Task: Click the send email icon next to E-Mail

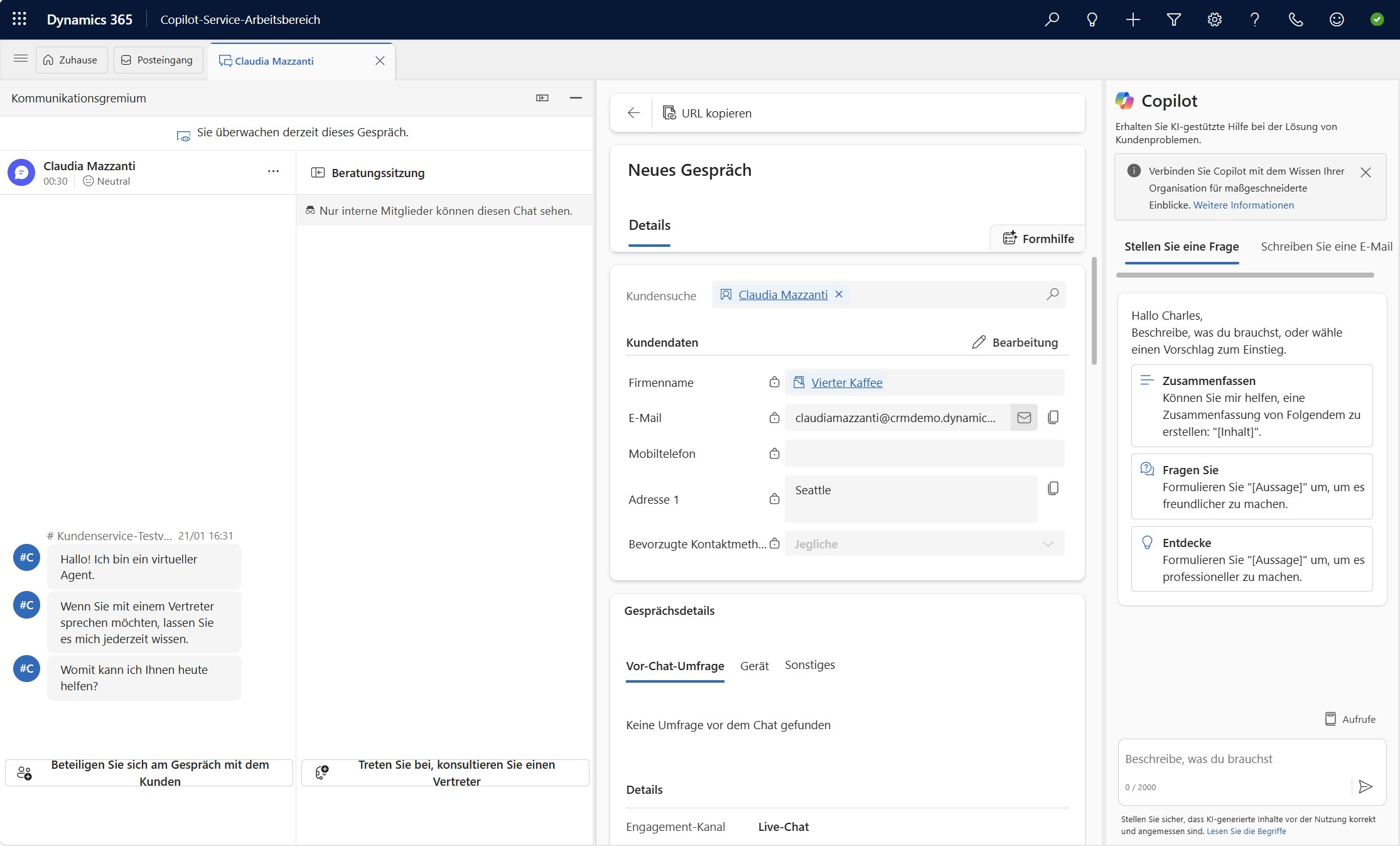Action: 1024,418
